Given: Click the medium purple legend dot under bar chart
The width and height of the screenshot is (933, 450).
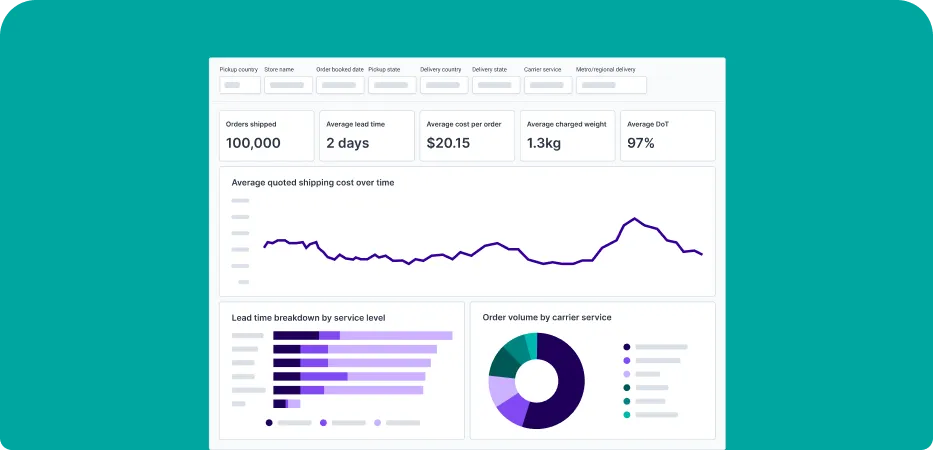Looking at the screenshot, I should pos(323,423).
